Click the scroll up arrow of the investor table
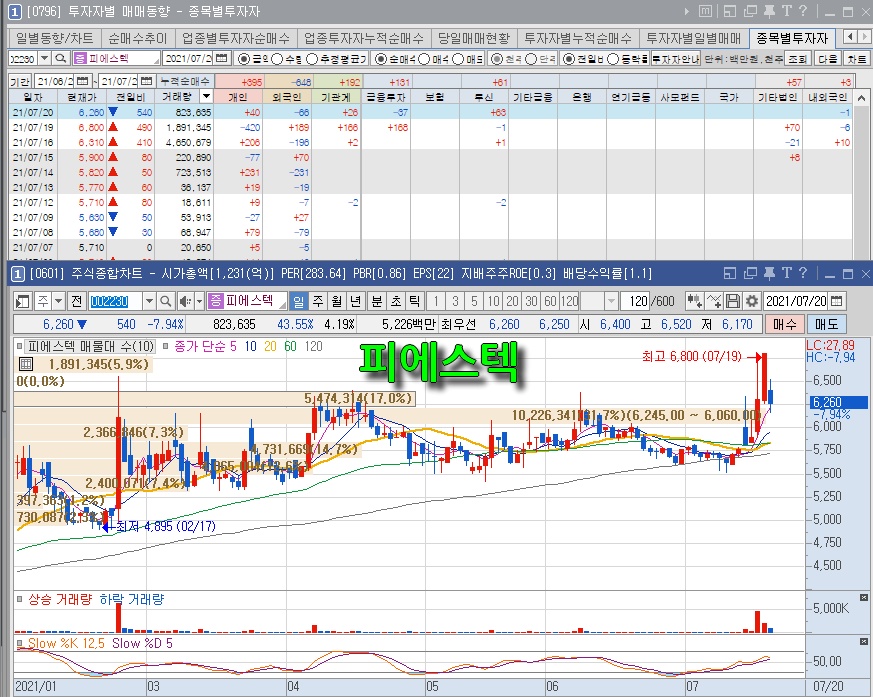The image size is (873, 697). pos(861,97)
